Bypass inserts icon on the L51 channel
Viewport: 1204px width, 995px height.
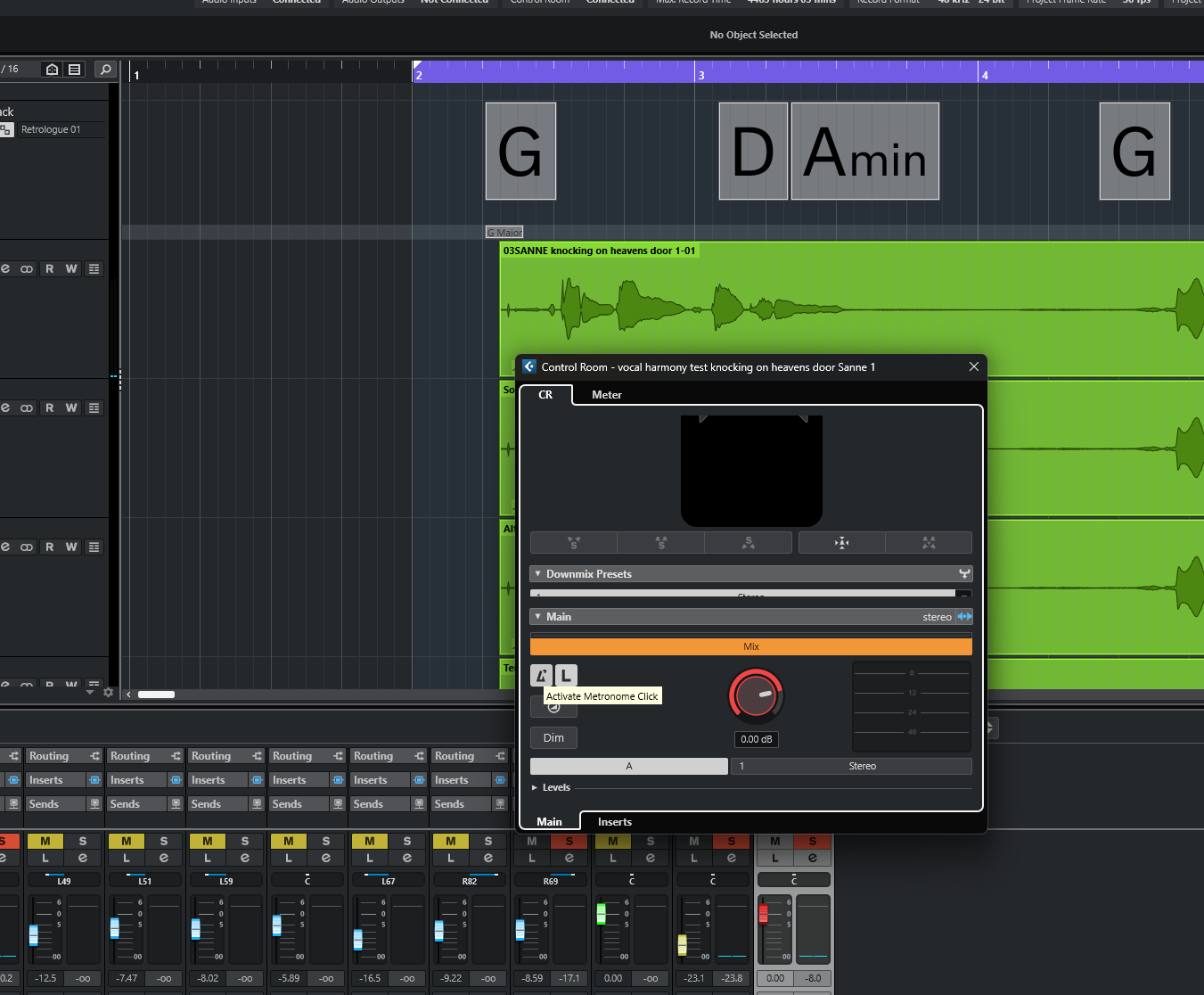pos(176,780)
